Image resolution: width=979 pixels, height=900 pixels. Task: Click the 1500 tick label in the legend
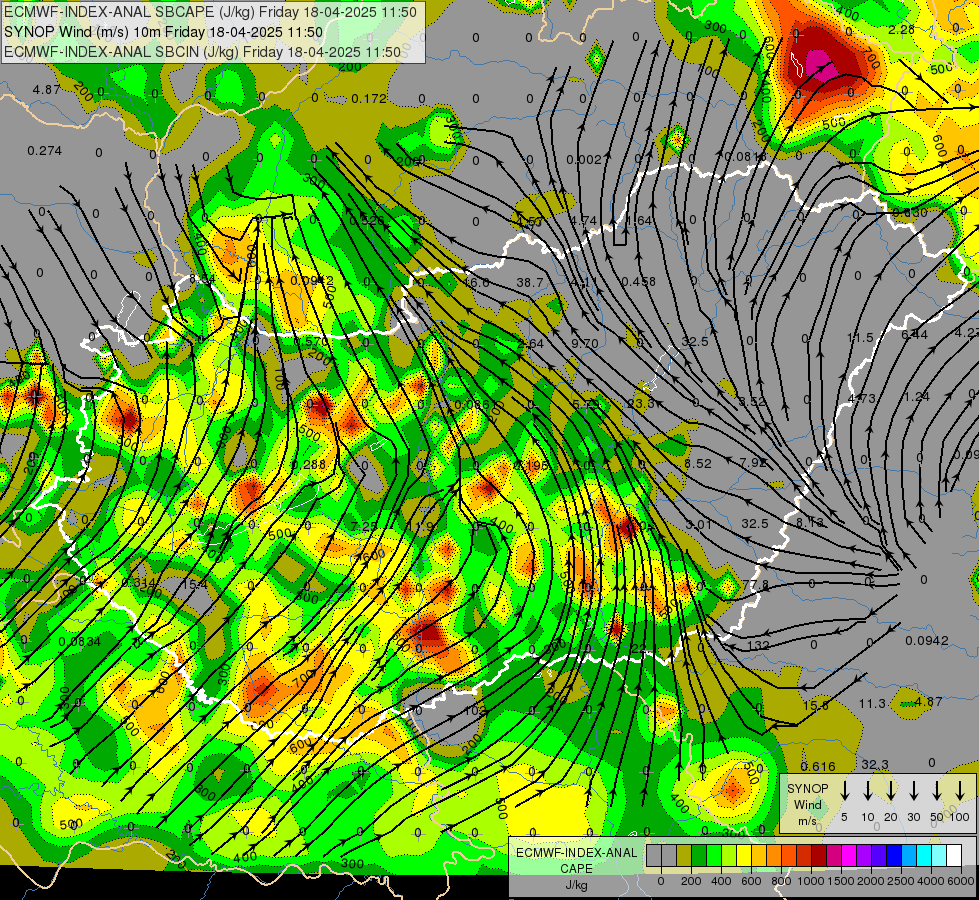coord(840,881)
